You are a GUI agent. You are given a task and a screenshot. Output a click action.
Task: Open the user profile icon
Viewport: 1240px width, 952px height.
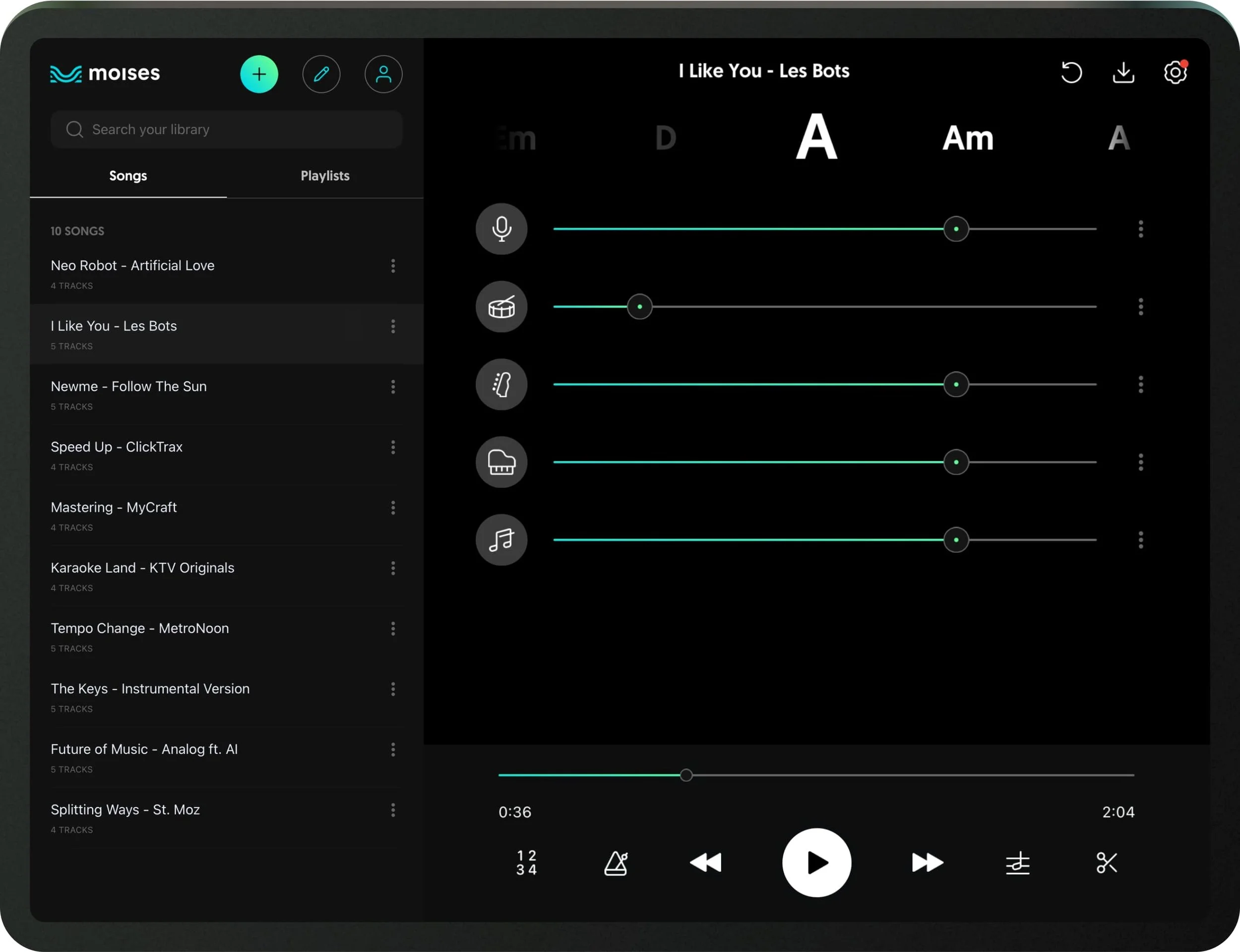tap(384, 74)
